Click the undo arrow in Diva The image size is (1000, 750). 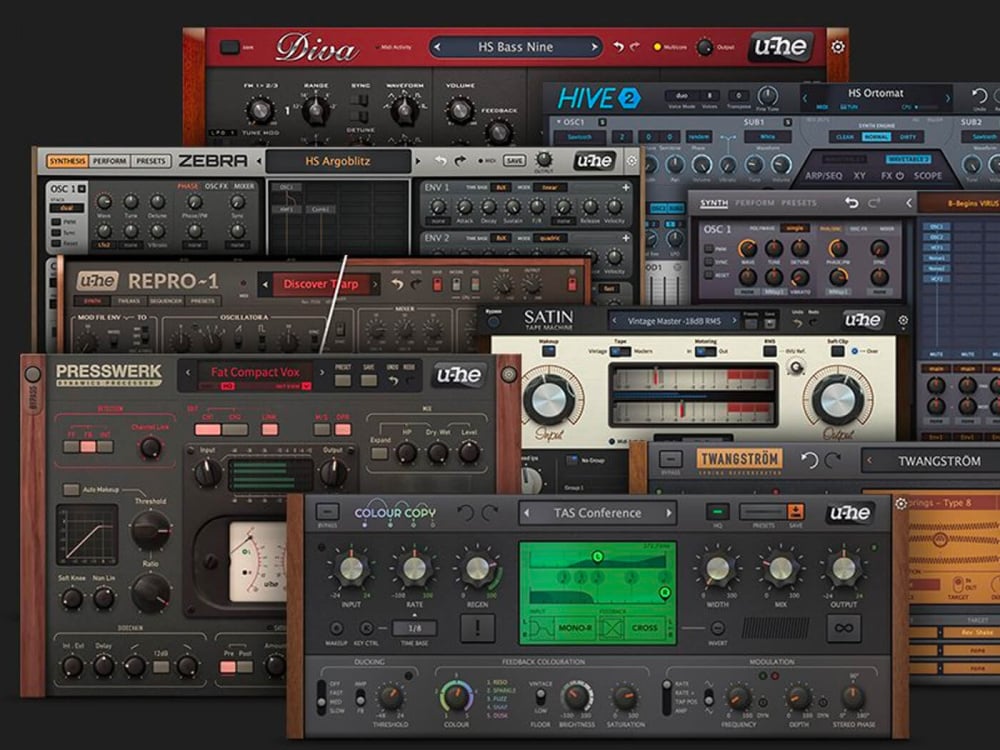pos(617,47)
